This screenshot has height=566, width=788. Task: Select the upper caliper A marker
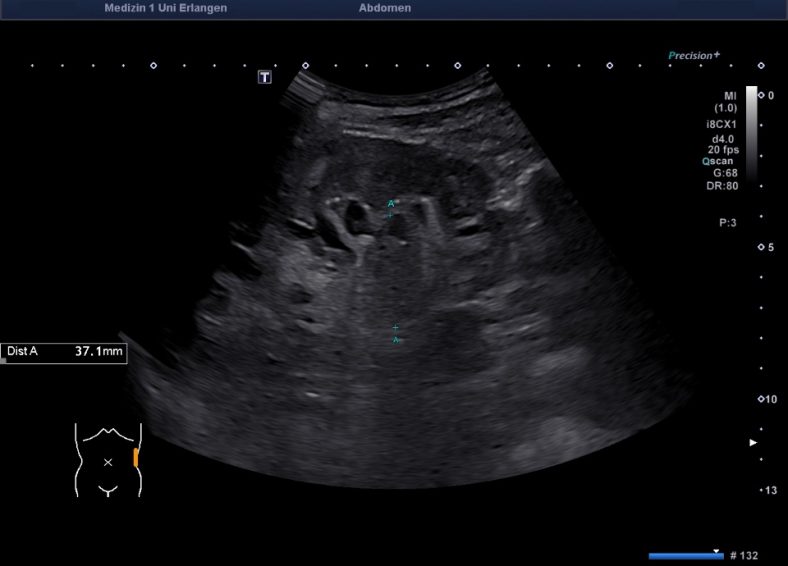click(391, 208)
